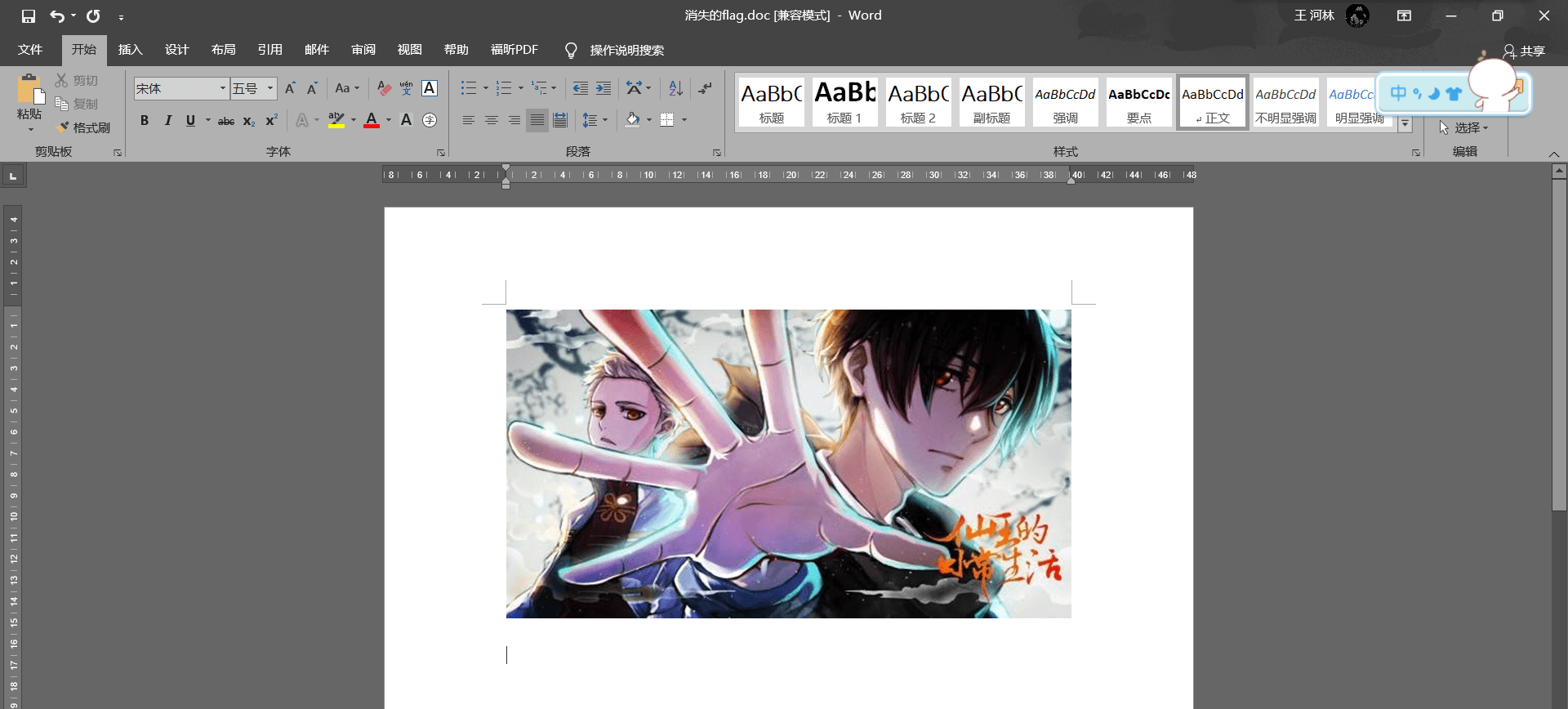Toggle Italic formatting
The width and height of the screenshot is (1568, 709).
tap(167, 120)
